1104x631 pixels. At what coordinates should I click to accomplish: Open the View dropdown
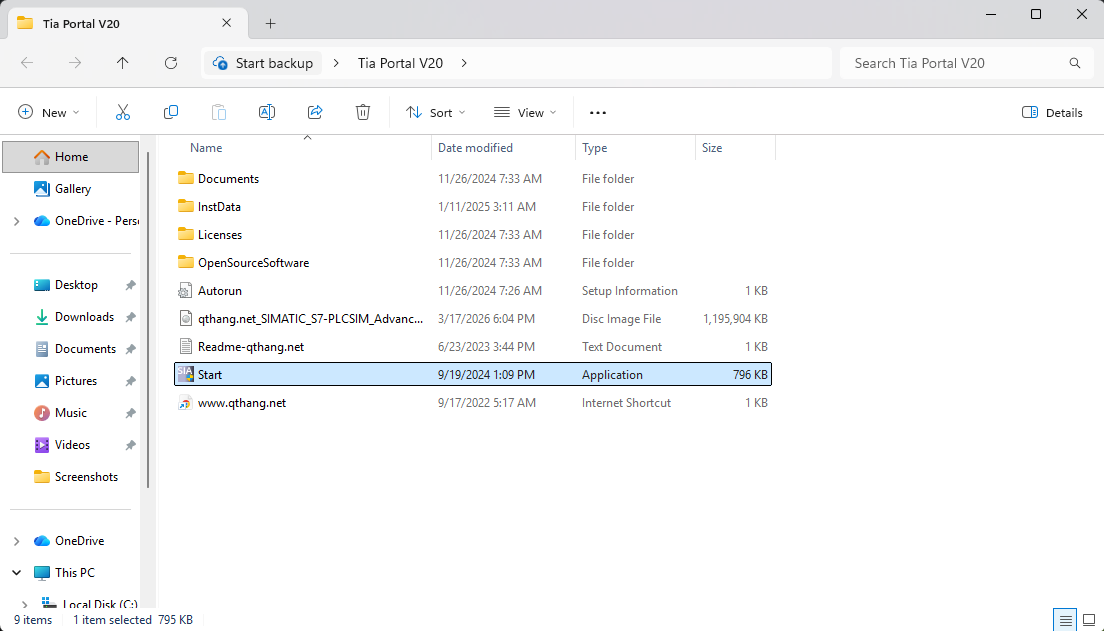(525, 113)
